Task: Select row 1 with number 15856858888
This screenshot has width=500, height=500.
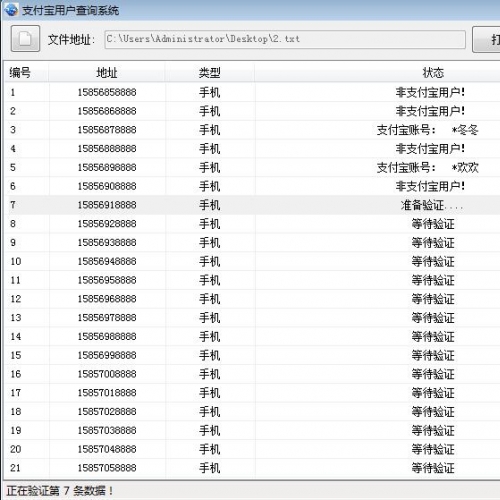Action: click(252, 92)
